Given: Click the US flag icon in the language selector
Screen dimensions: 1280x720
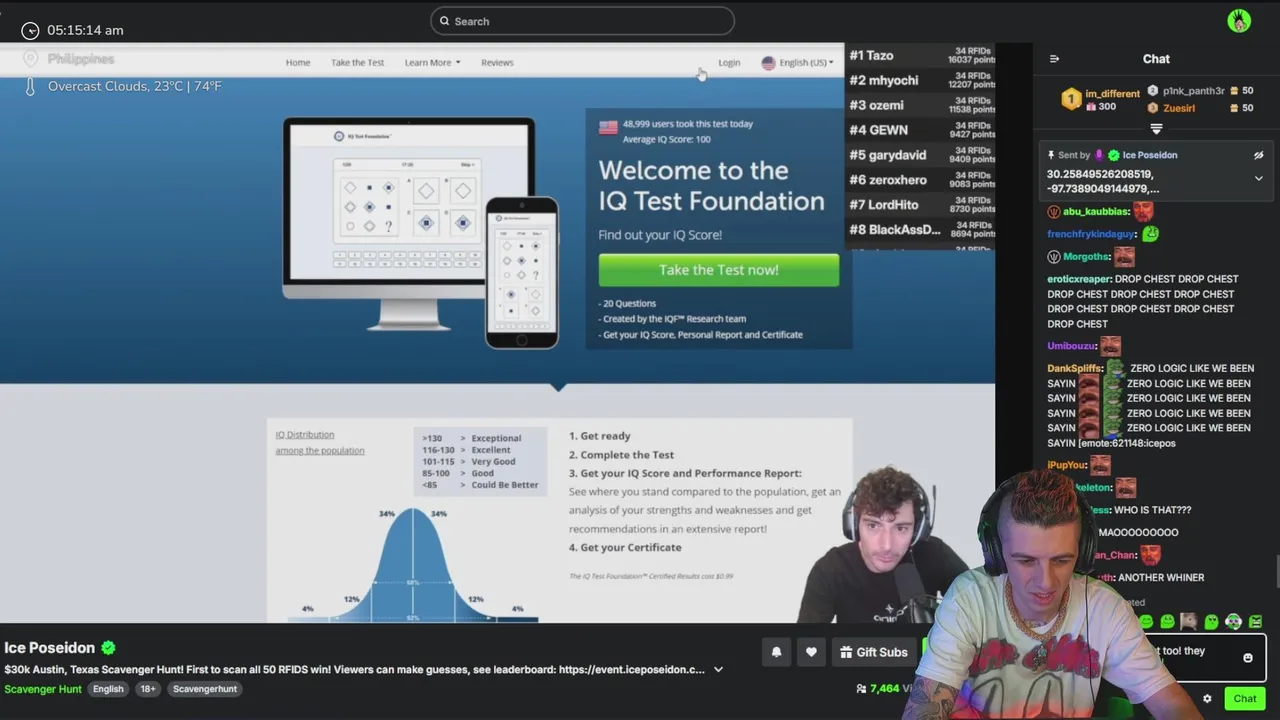Looking at the screenshot, I should coord(768,62).
